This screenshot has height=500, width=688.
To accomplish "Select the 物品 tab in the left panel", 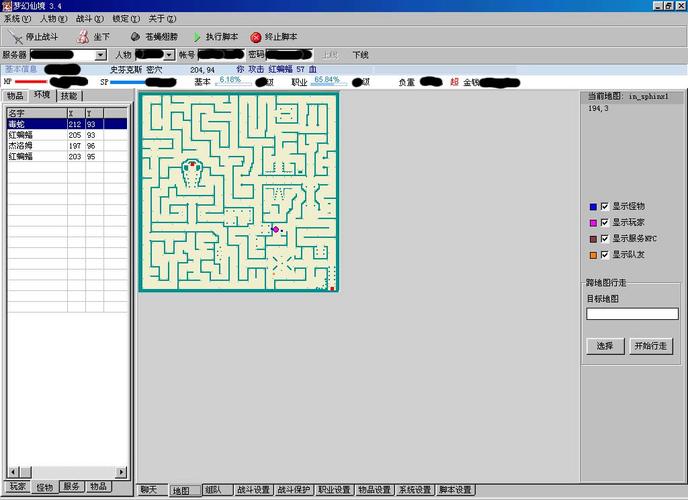I will point(16,96).
